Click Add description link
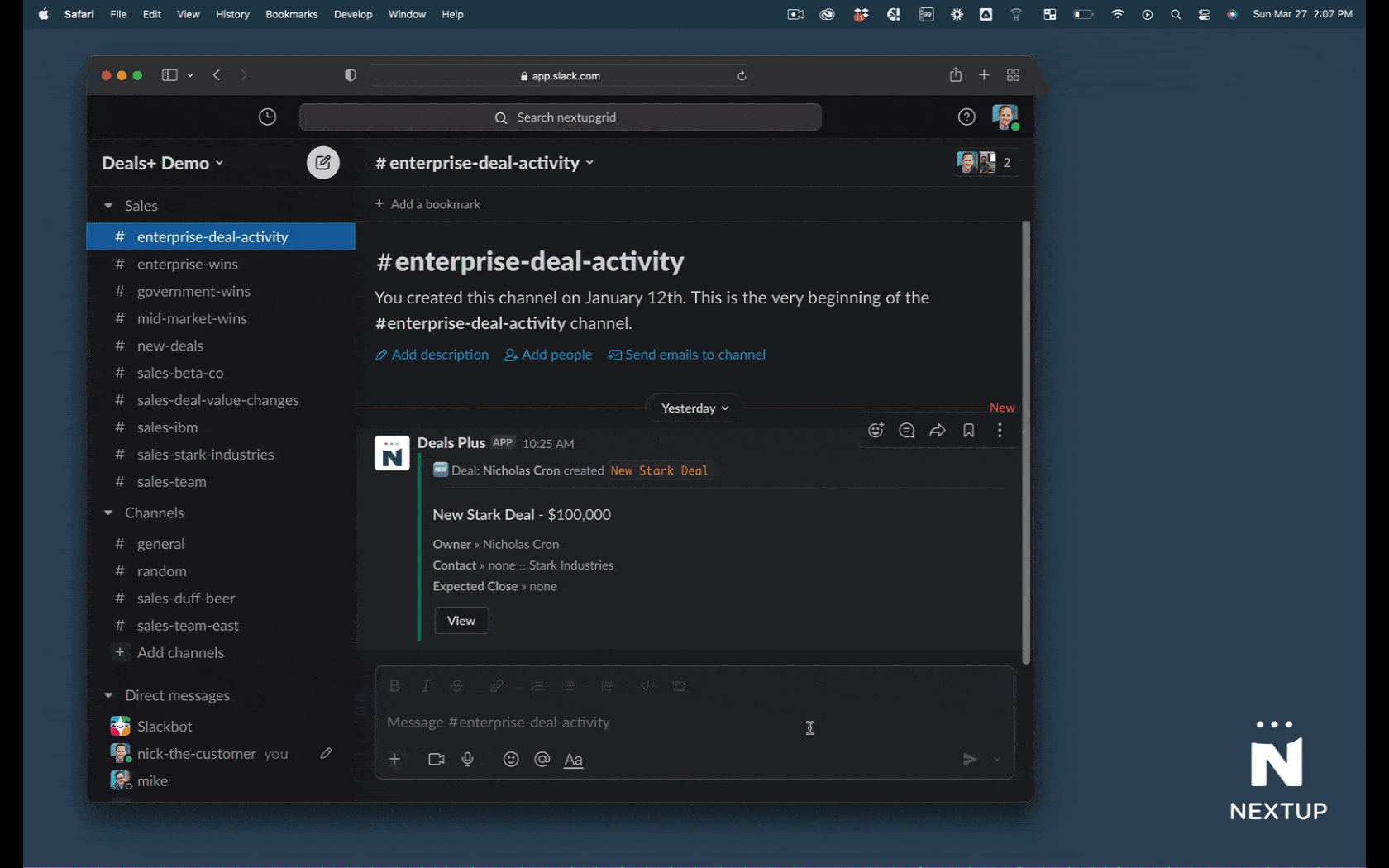This screenshot has width=1389, height=868. point(432,355)
